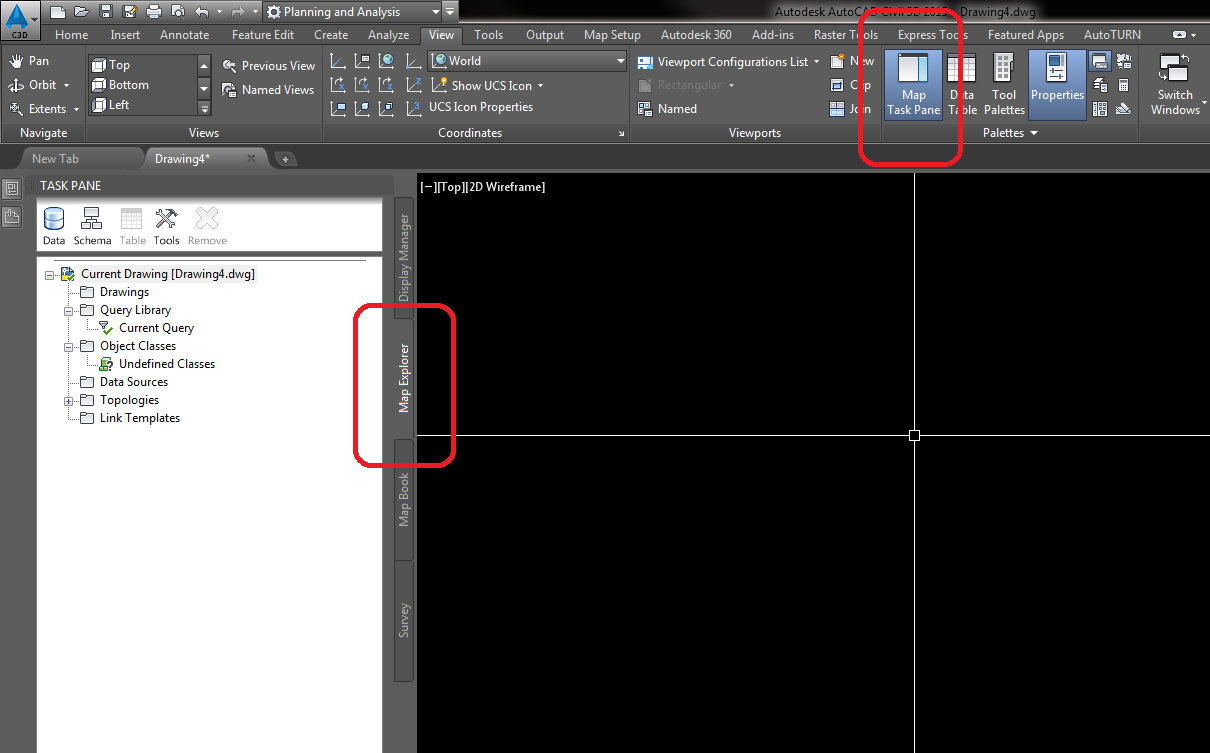Open the World UCS combo box

tap(528, 61)
